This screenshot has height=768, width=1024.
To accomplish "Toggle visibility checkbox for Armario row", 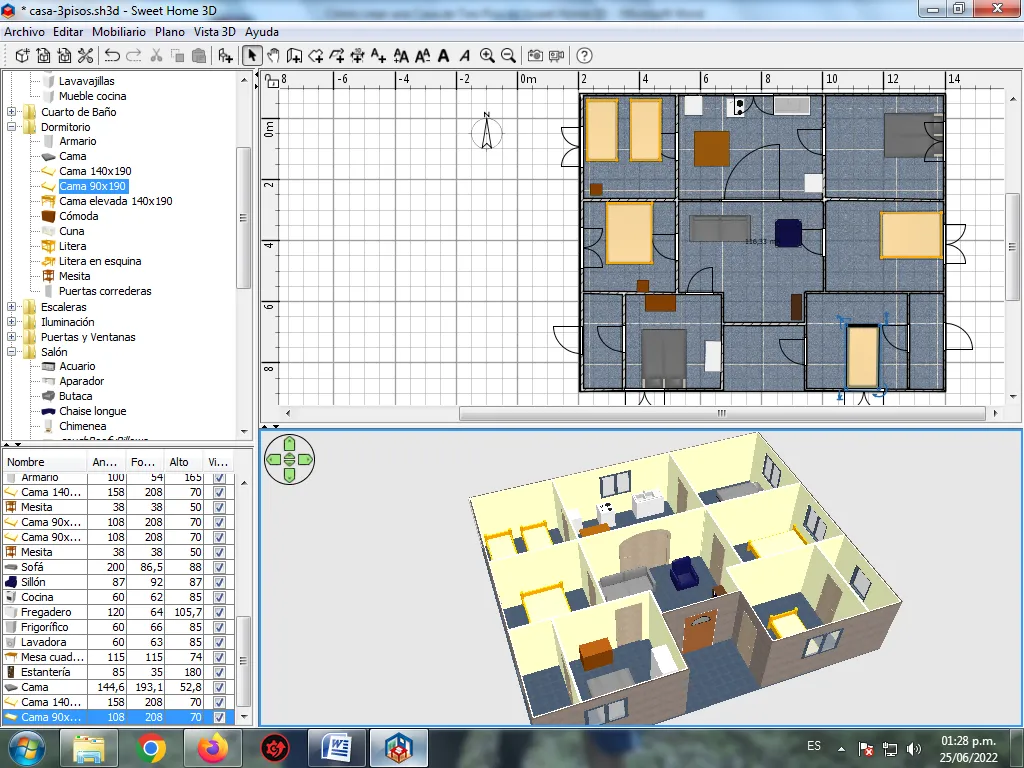I will [x=219, y=478].
